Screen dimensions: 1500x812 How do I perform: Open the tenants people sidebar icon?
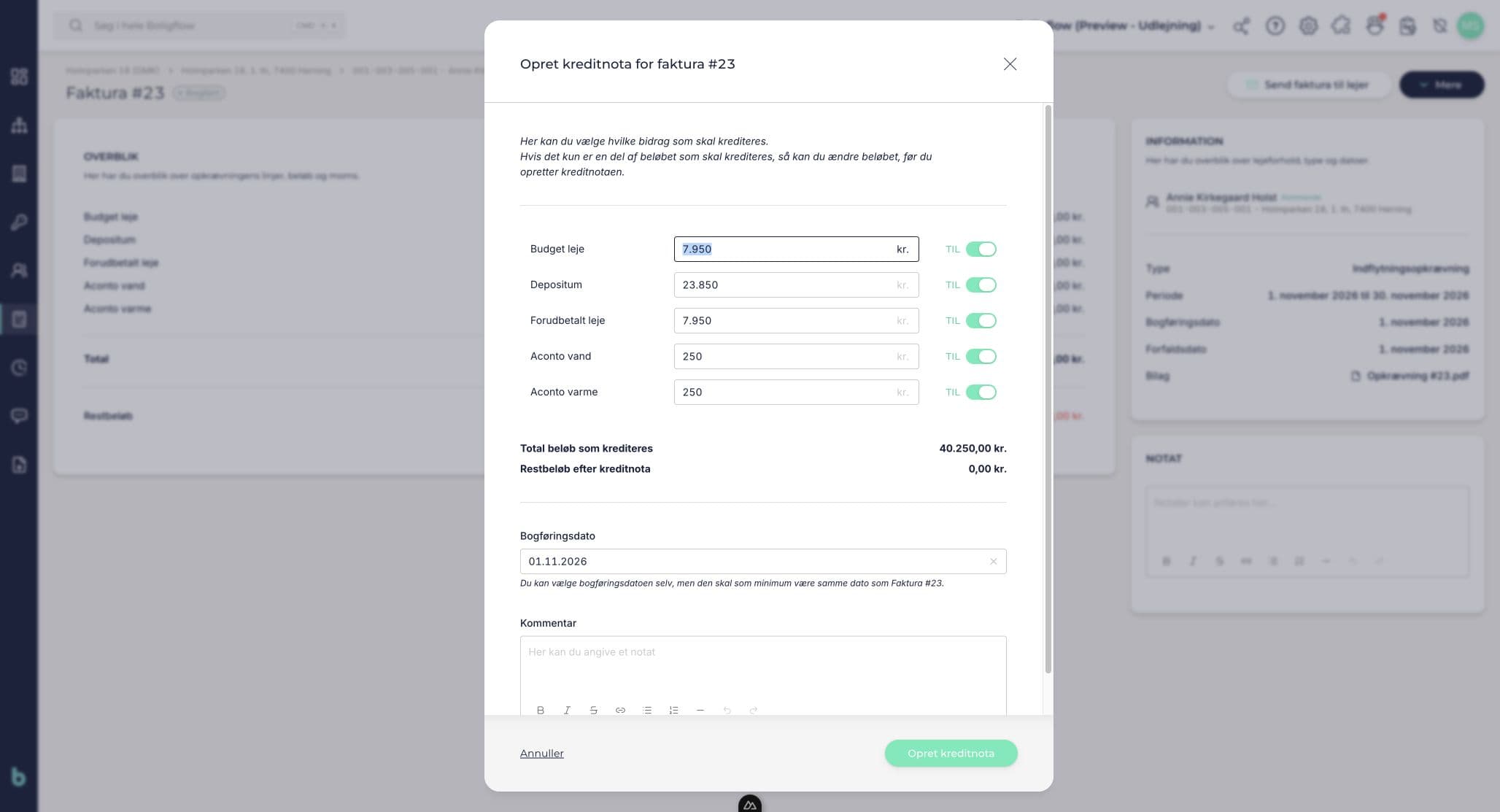pyautogui.click(x=19, y=271)
